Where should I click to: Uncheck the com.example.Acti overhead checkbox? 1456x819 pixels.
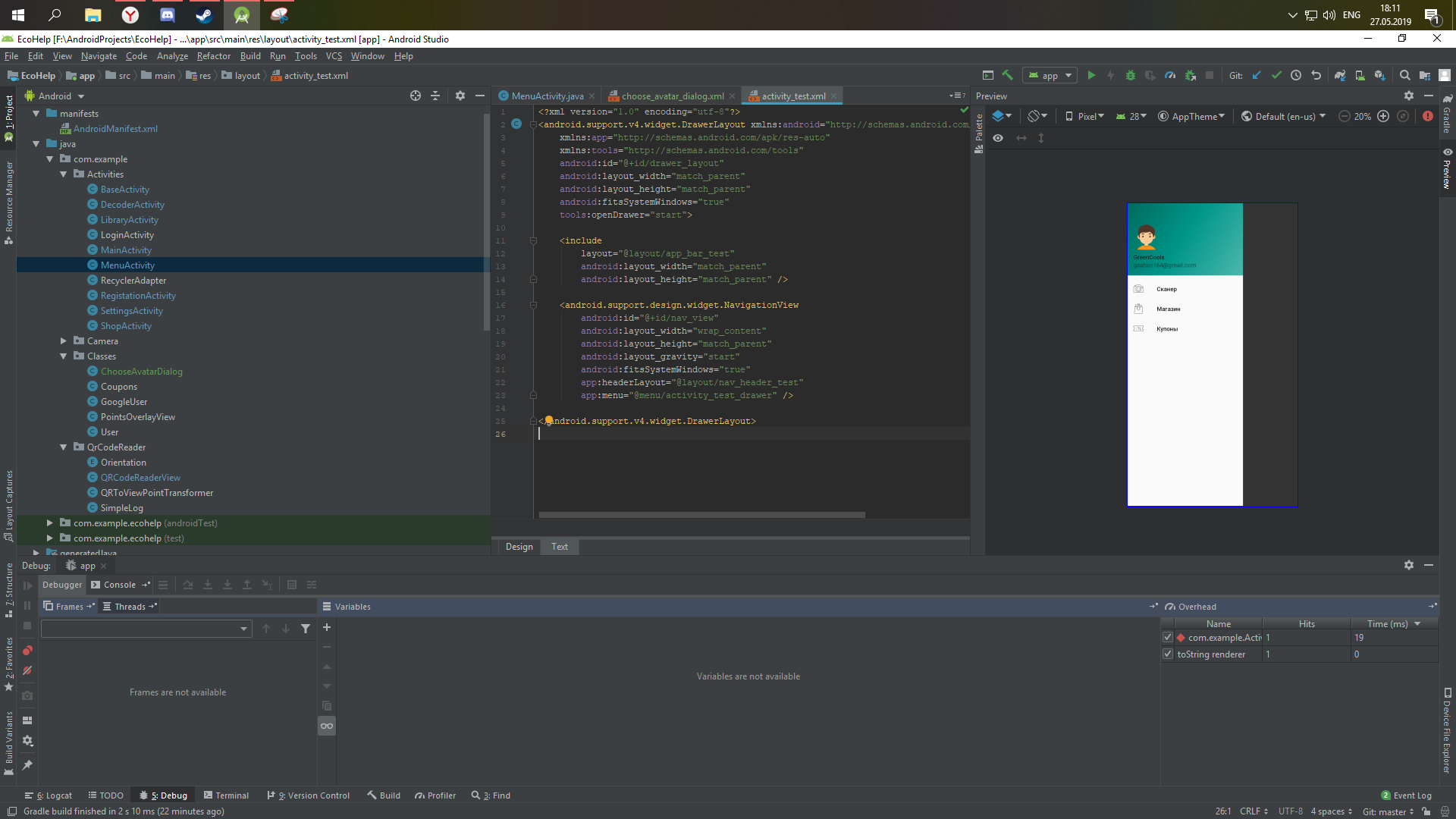(x=1168, y=638)
